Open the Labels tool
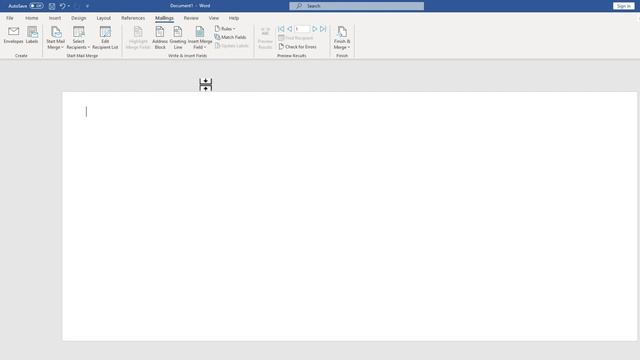This screenshot has width=640, height=360. pyautogui.click(x=32, y=36)
